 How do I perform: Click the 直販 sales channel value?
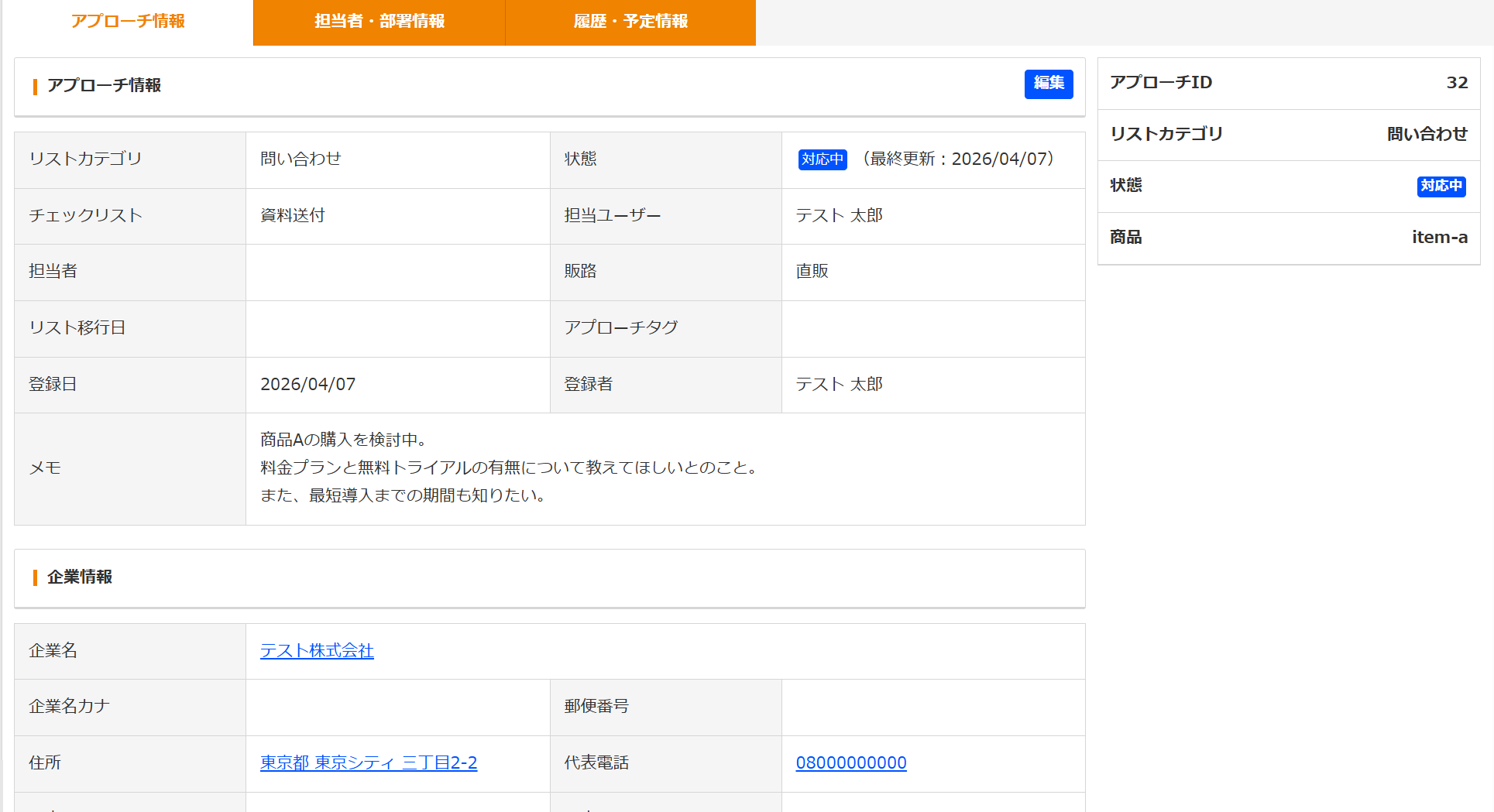[x=812, y=272]
